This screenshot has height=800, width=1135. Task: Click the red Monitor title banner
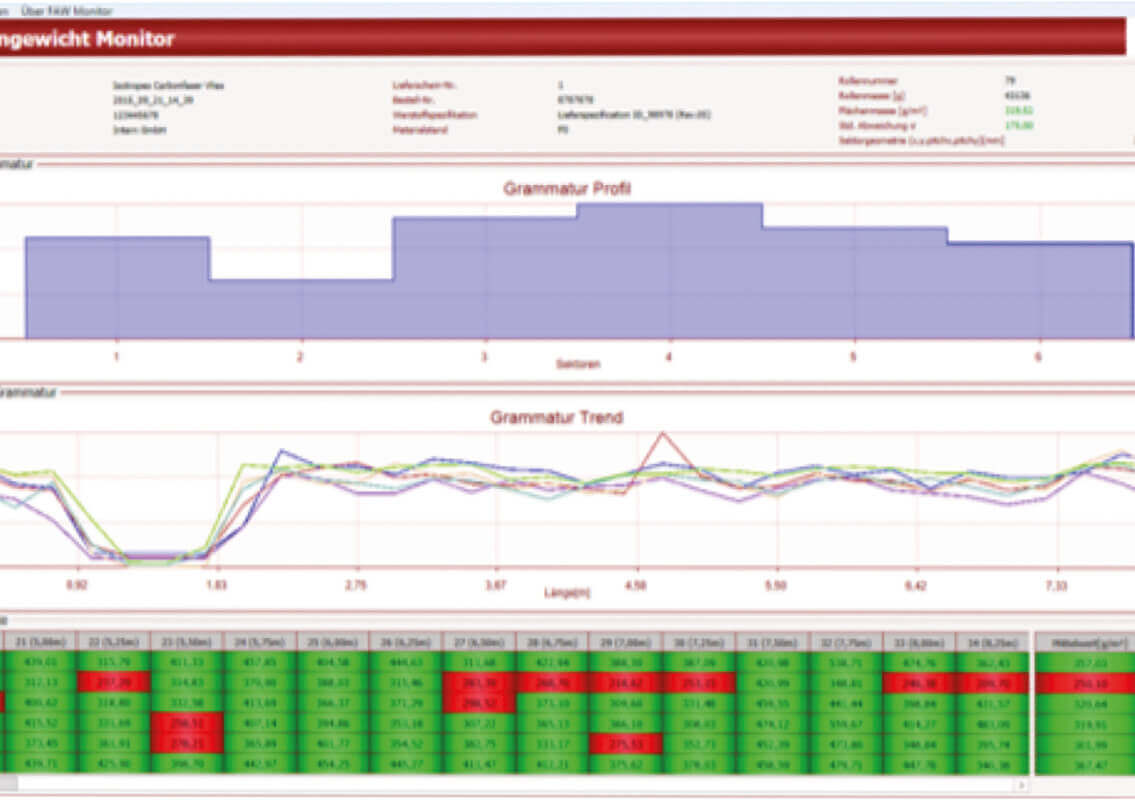click(x=560, y=40)
